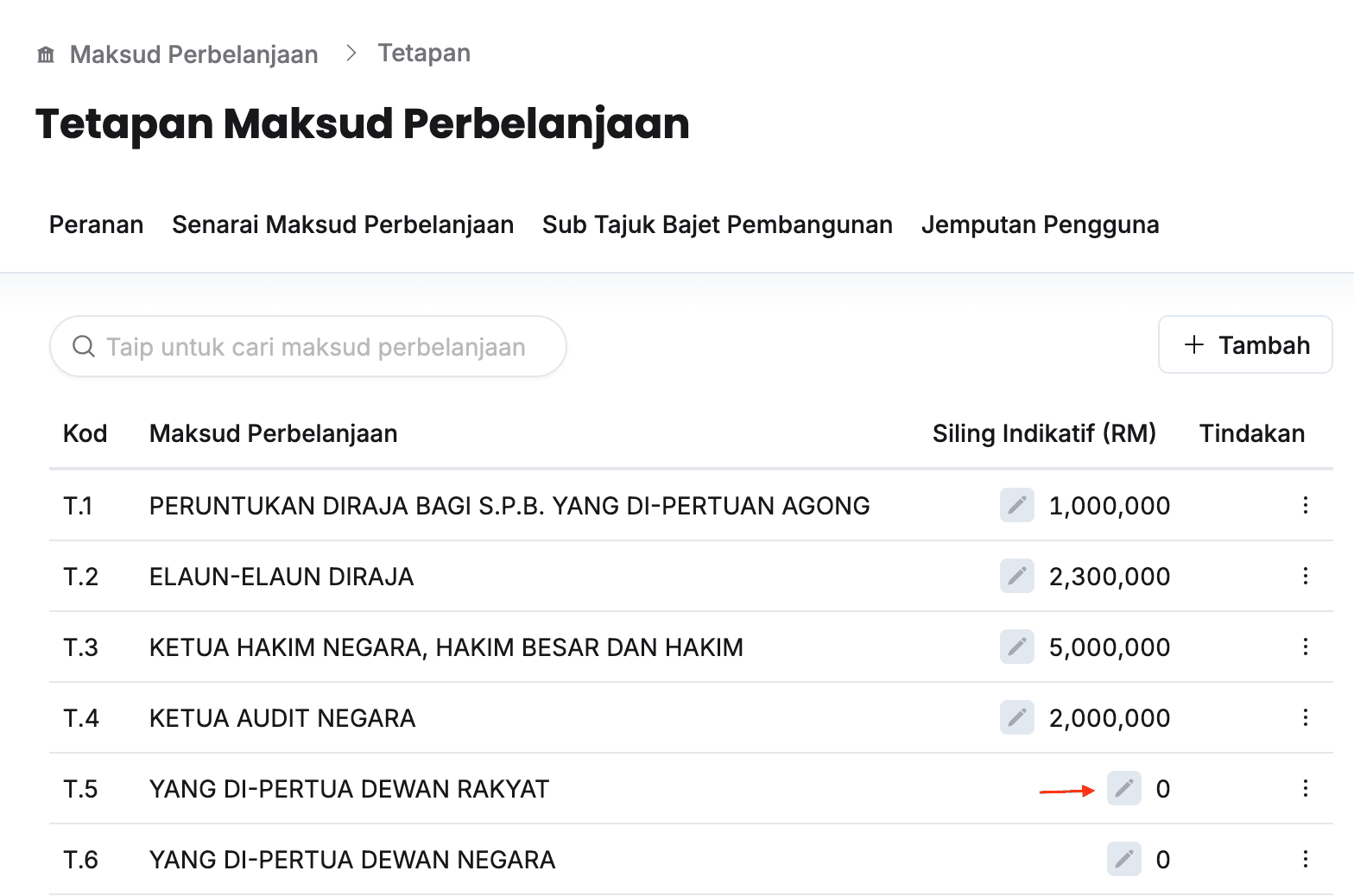Open three-dot menu for Ketua Audit Negara
Image resolution: width=1354 pixels, height=896 pixels.
tap(1305, 717)
